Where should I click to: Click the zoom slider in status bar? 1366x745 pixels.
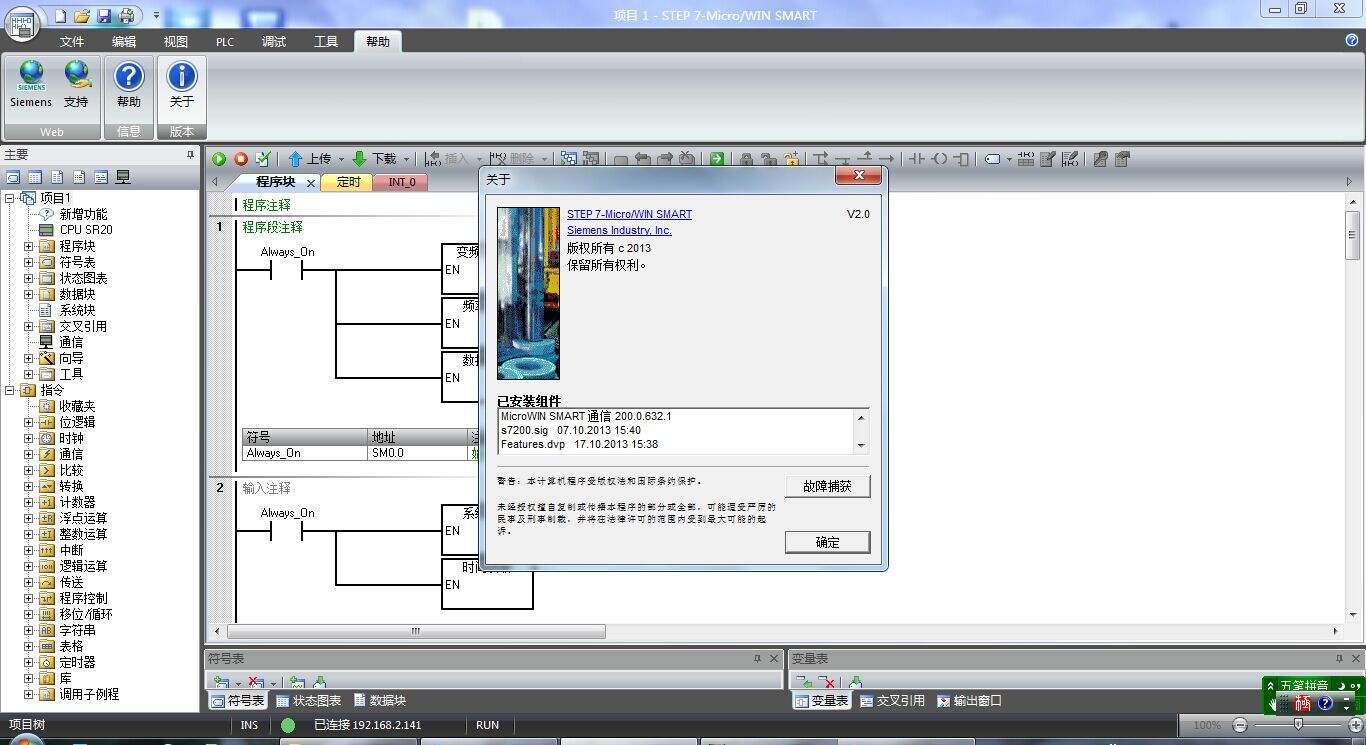1298,725
